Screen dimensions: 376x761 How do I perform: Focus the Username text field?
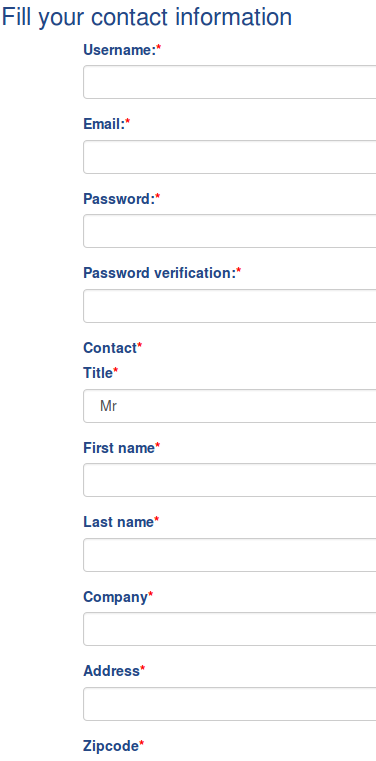(229, 82)
